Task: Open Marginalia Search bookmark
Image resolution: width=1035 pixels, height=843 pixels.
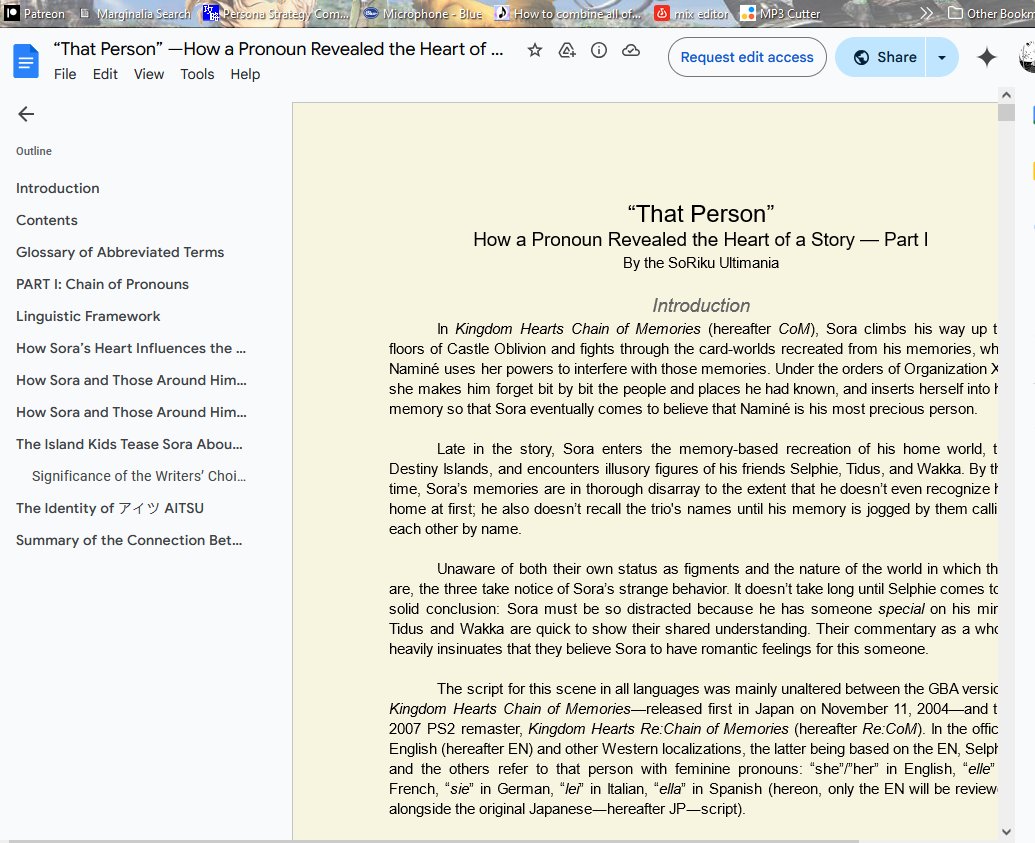Action: point(135,13)
